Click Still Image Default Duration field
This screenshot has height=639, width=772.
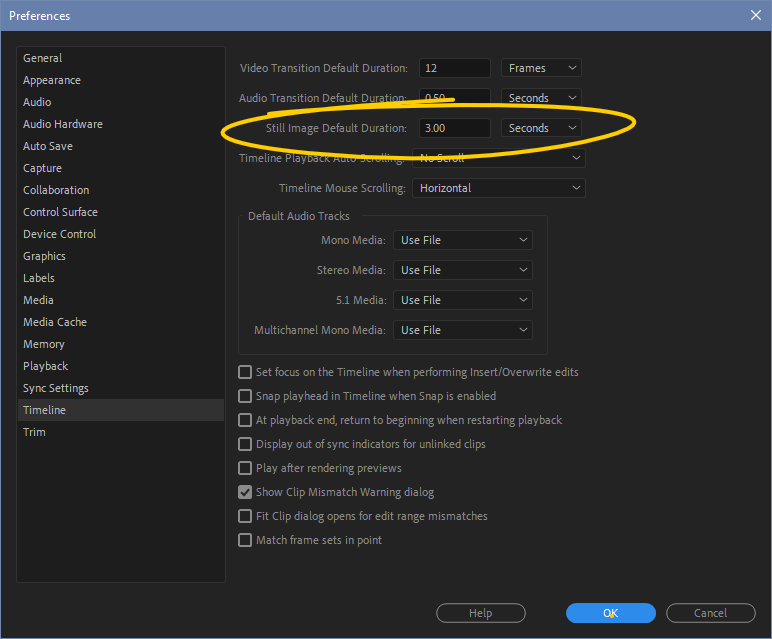(454, 128)
